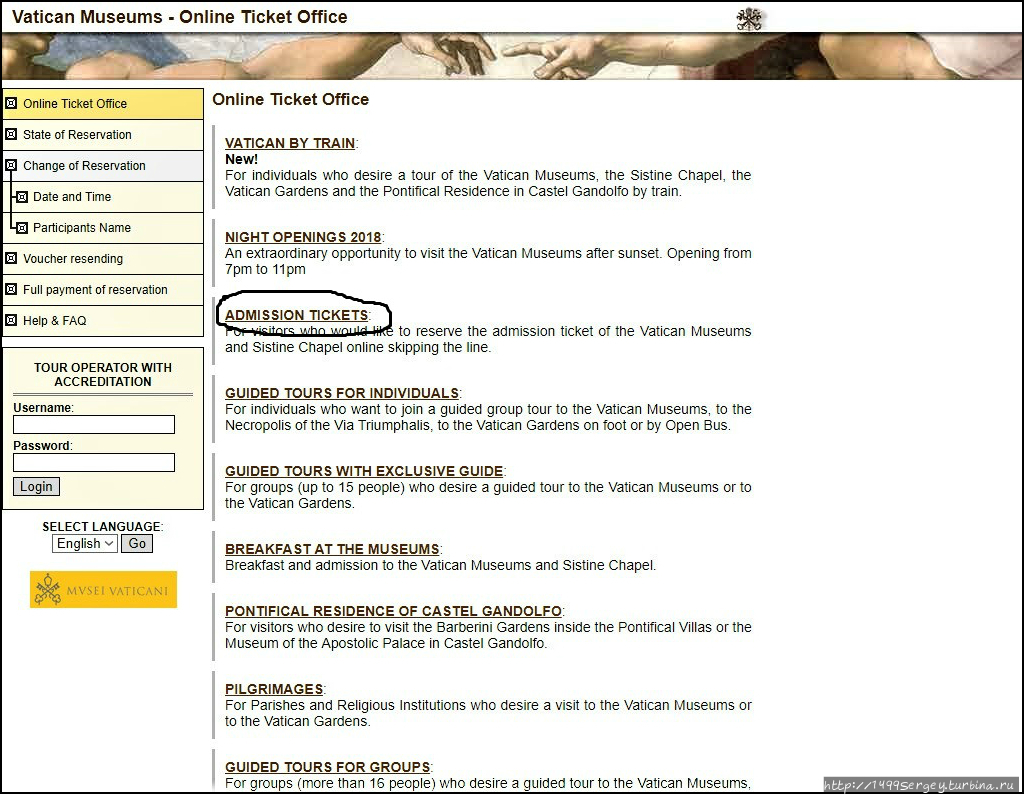1024x794 pixels.
Task: Open Guided Tours for Individuals link
Action: [342, 393]
